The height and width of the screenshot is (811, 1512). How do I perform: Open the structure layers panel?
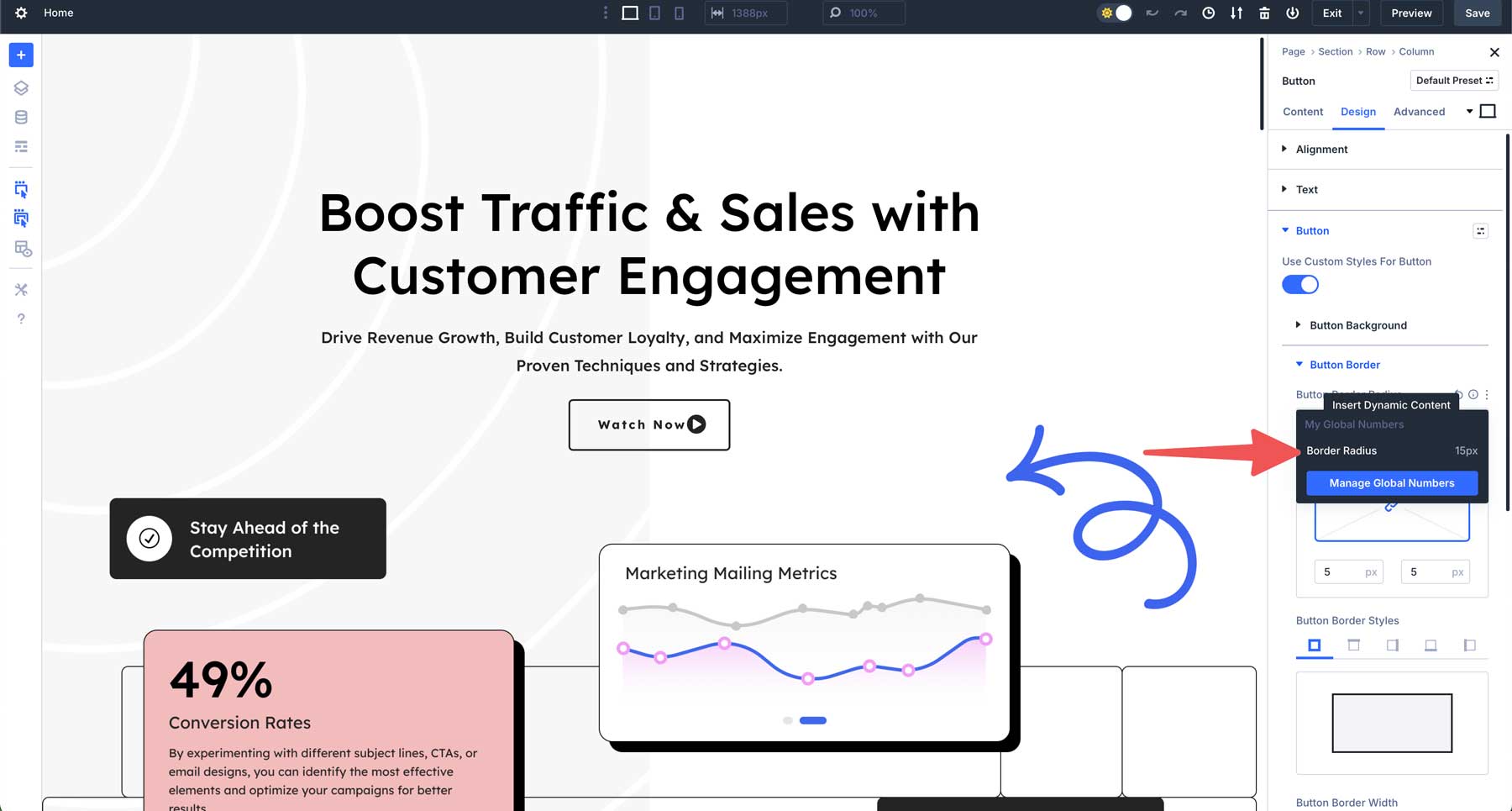[20, 87]
